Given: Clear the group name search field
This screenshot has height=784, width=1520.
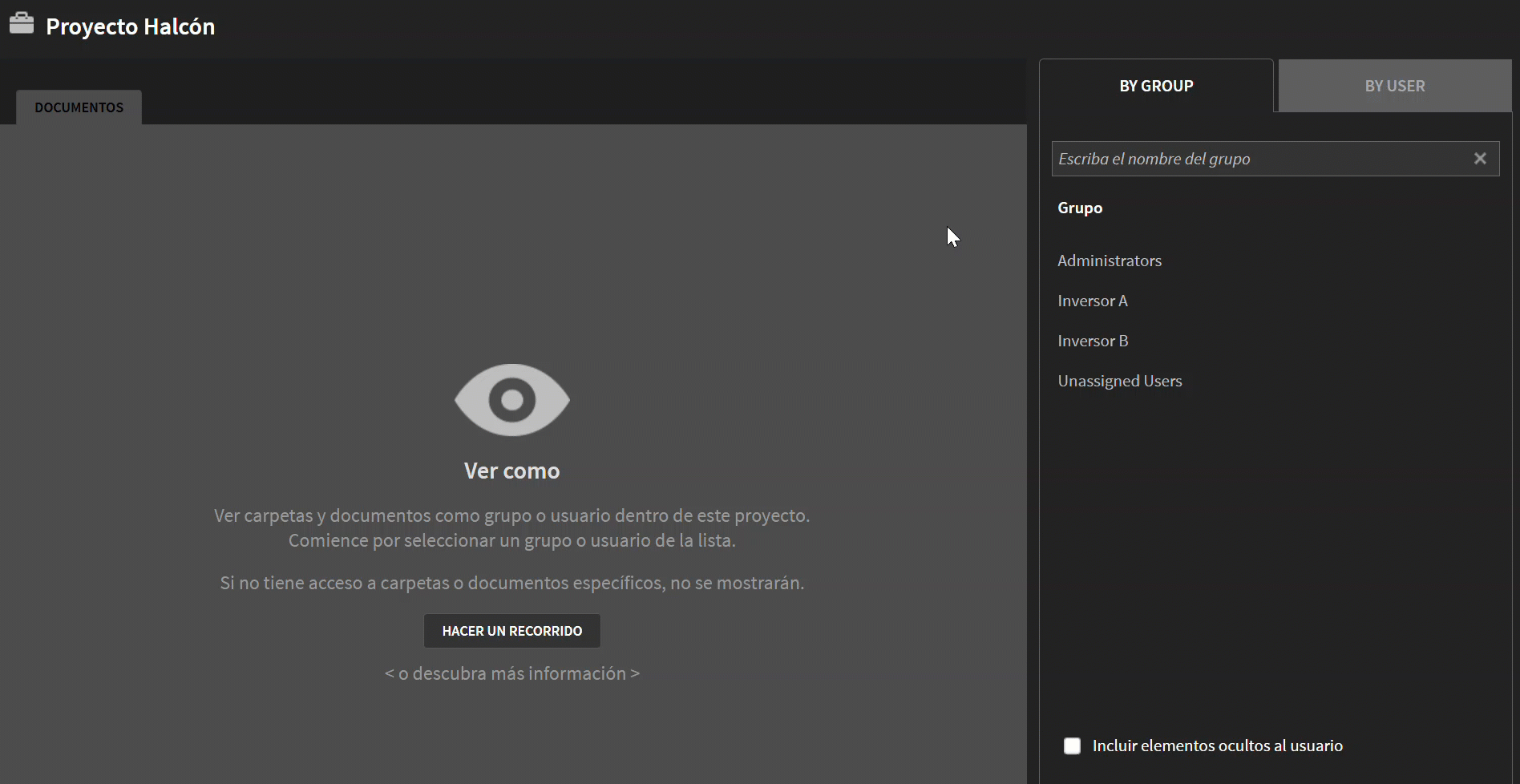Looking at the screenshot, I should 1480,159.
